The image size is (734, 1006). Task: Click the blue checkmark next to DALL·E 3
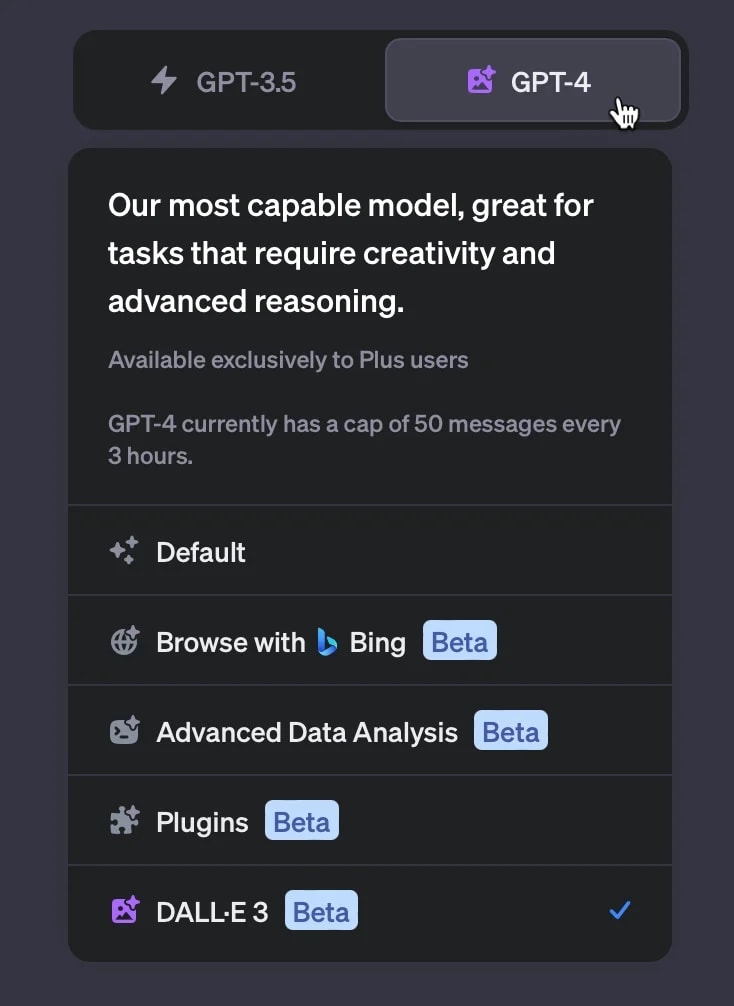pos(620,910)
